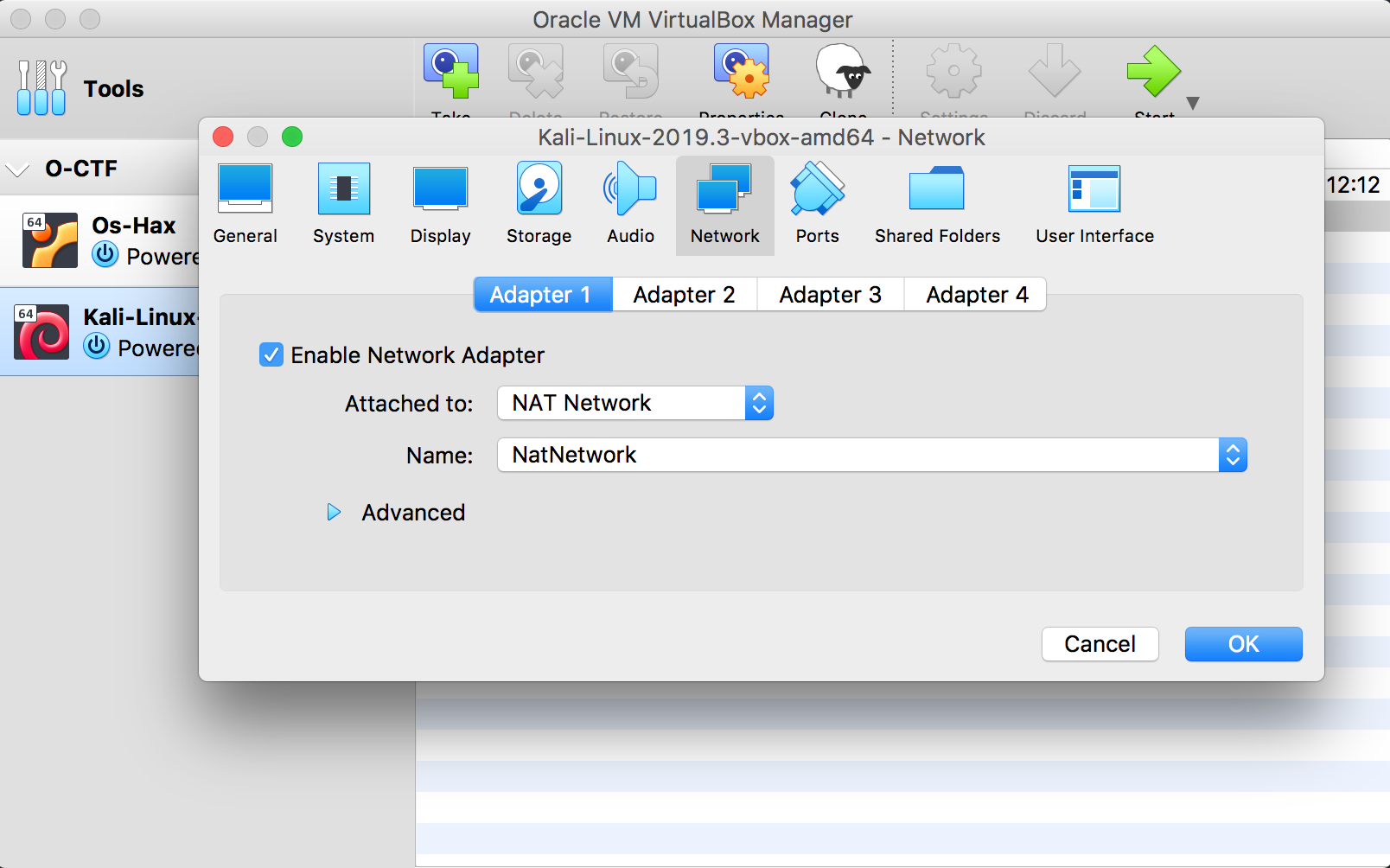Viewport: 1390px width, 868px height.
Task: Select the Os-Hax virtual machine icon
Action: pos(50,240)
